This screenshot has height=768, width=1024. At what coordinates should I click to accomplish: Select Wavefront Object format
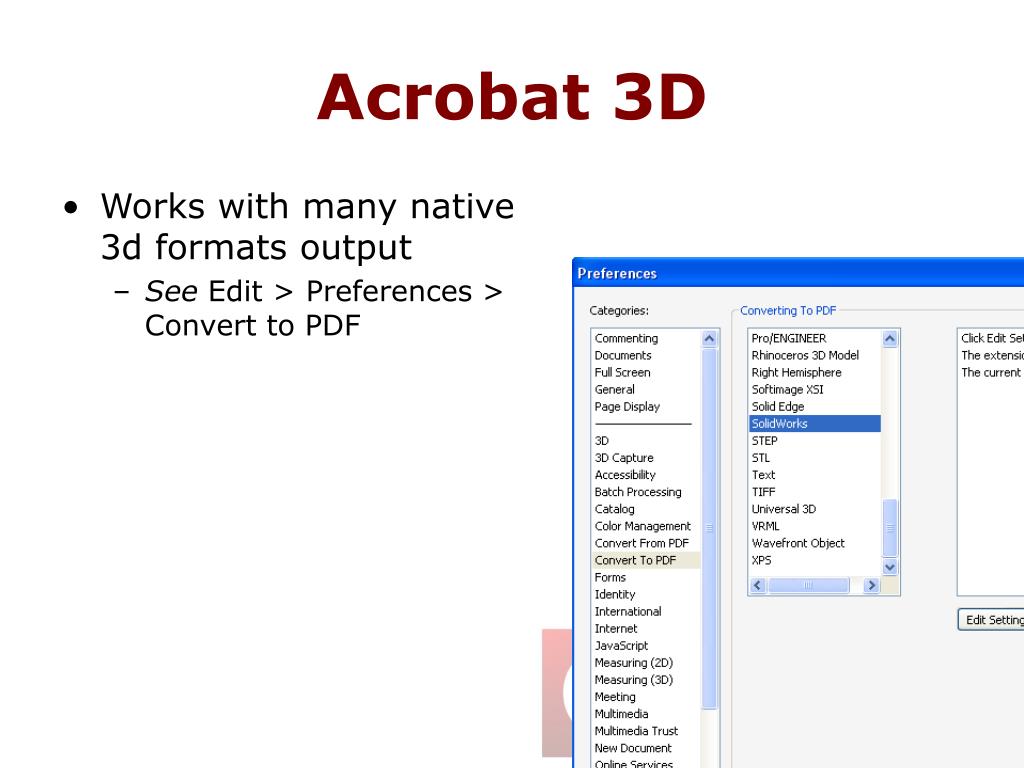tap(798, 543)
